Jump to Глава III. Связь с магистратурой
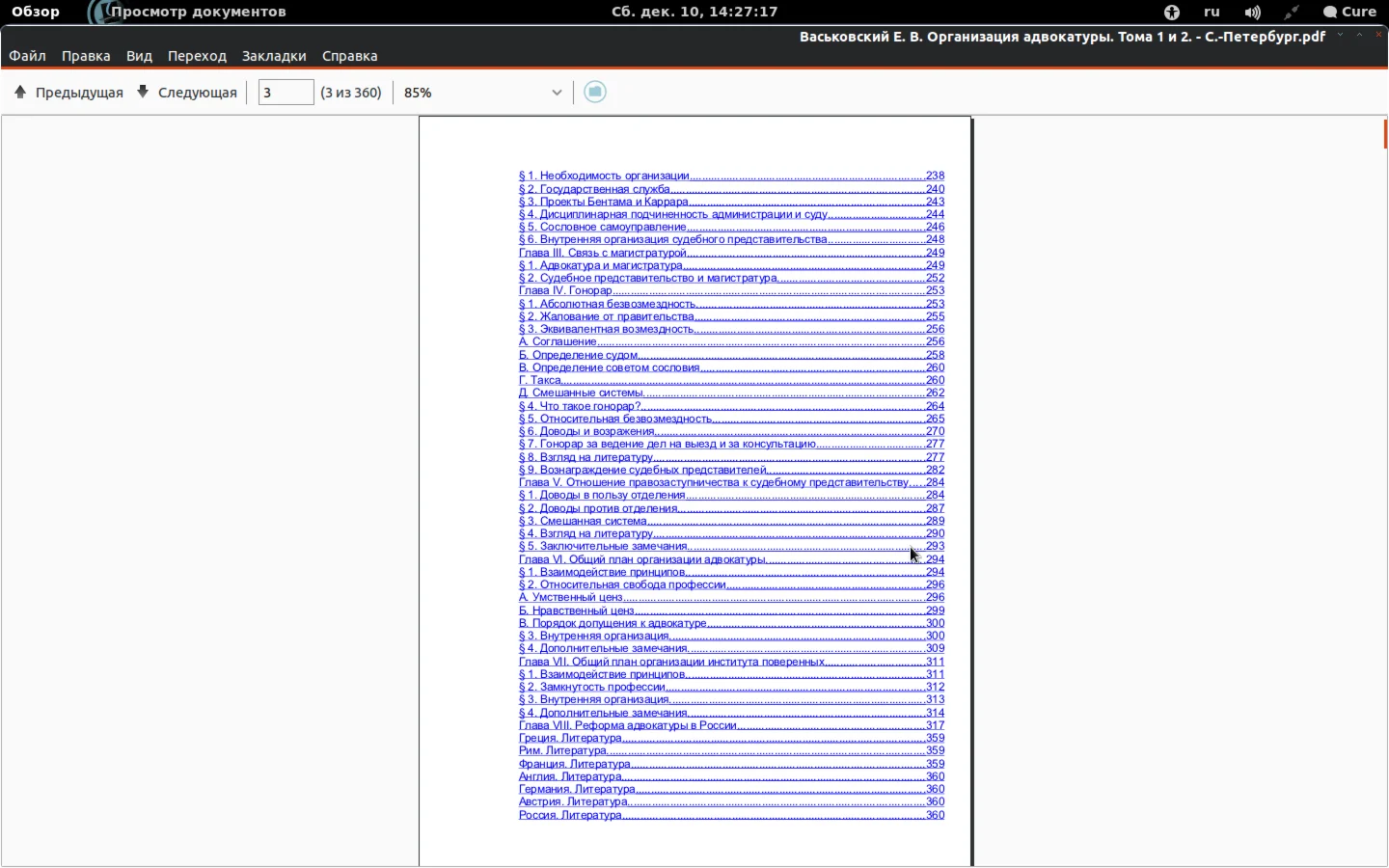The image size is (1389, 868). 603,253
